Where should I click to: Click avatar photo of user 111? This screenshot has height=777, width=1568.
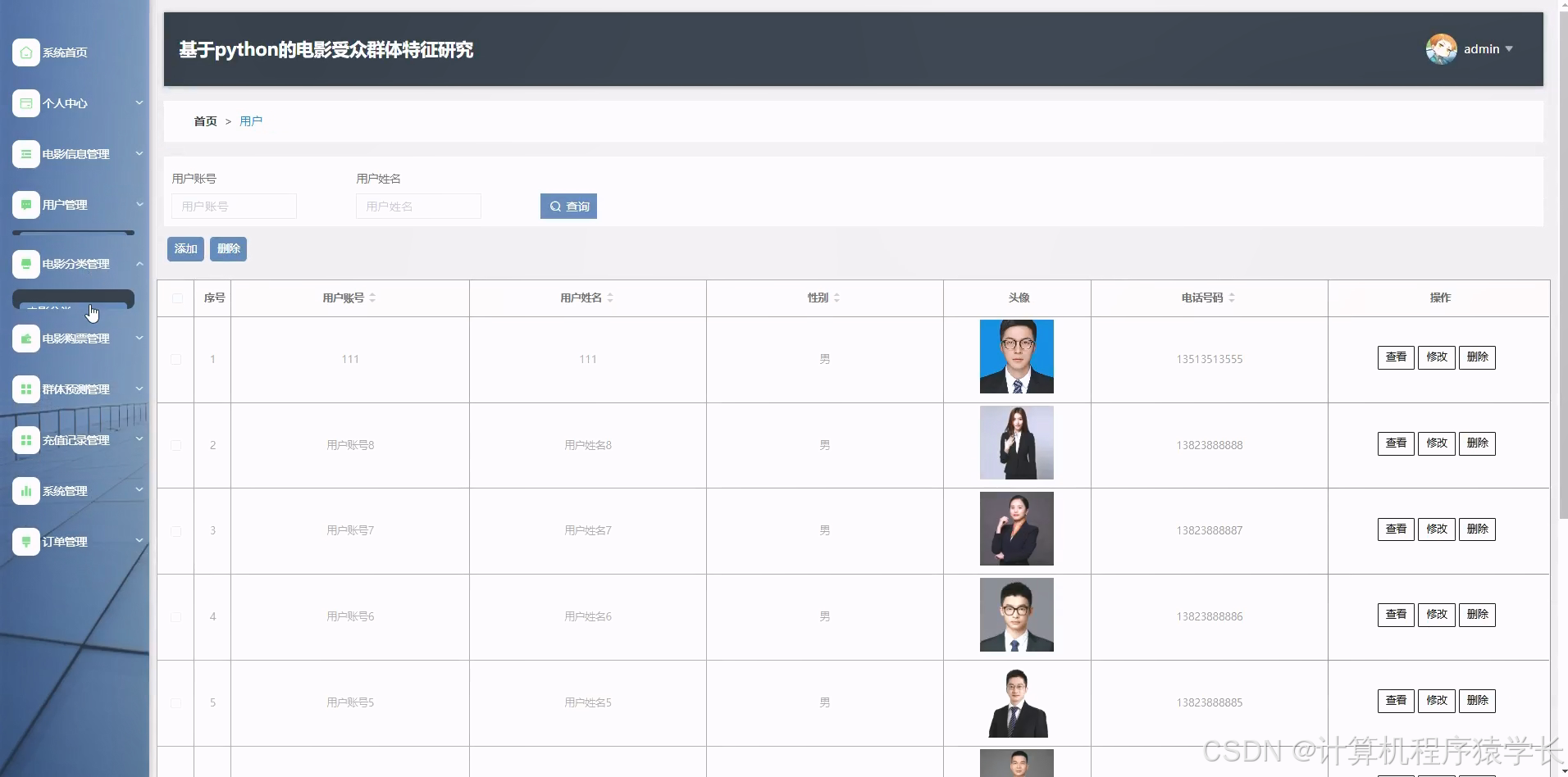click(x=1017, y=357)
